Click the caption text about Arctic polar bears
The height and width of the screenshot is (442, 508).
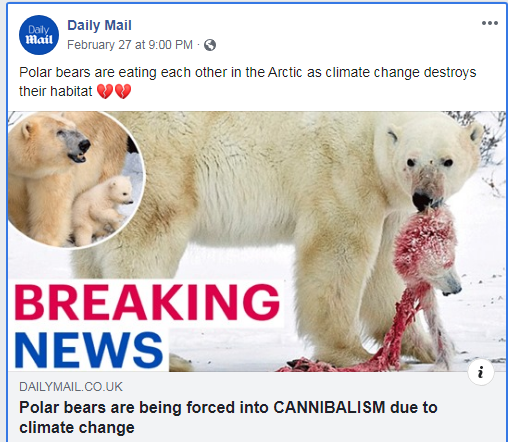(247, 82)
